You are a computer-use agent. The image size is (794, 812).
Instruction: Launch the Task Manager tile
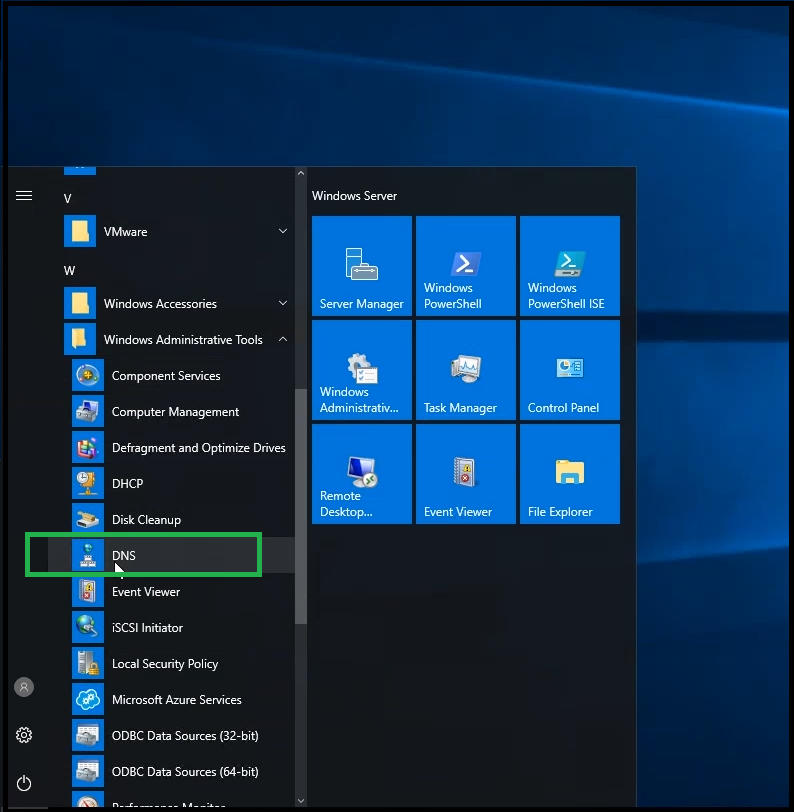pos(466,370)
